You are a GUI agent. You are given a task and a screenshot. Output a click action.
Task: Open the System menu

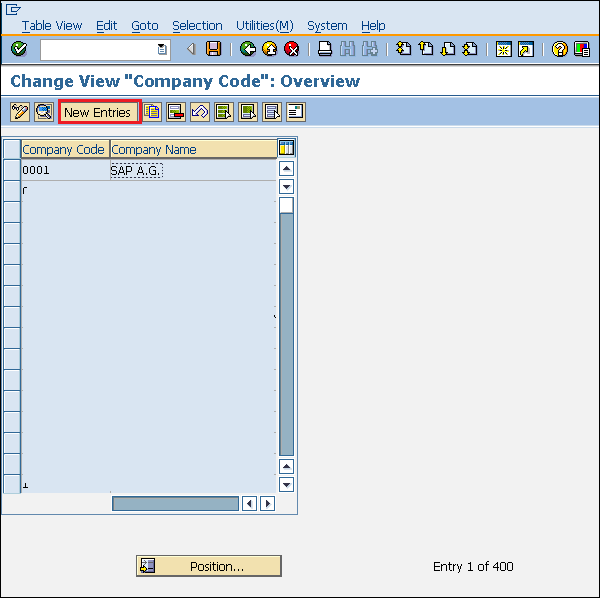(327, 26)
